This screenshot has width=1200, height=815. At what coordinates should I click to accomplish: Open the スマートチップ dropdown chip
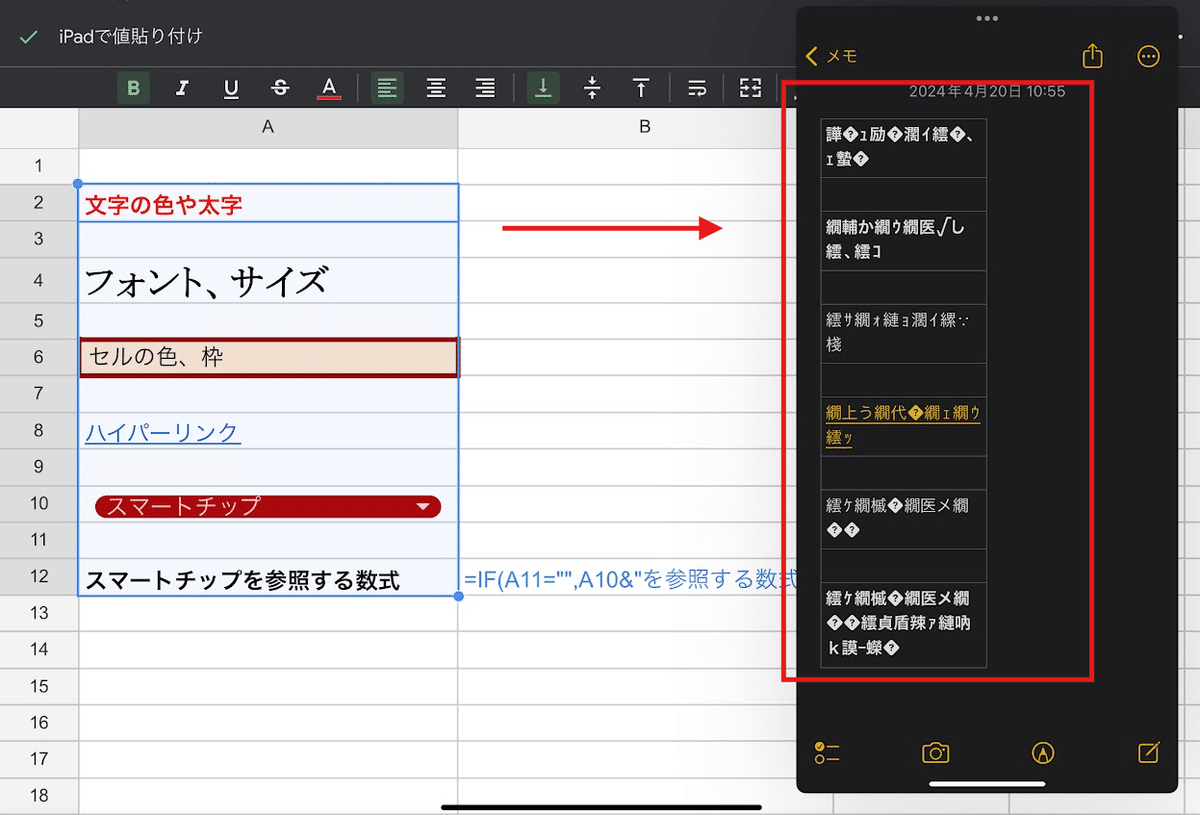click(268, 506)
